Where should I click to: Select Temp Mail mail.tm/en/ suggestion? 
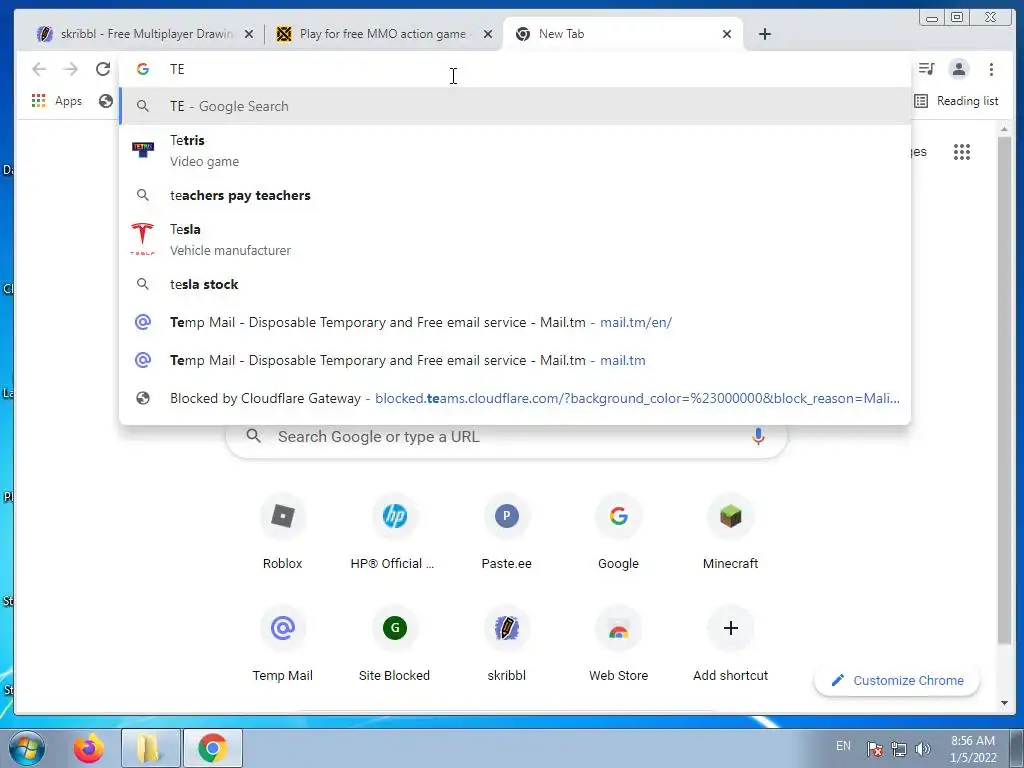click(515, 322)
